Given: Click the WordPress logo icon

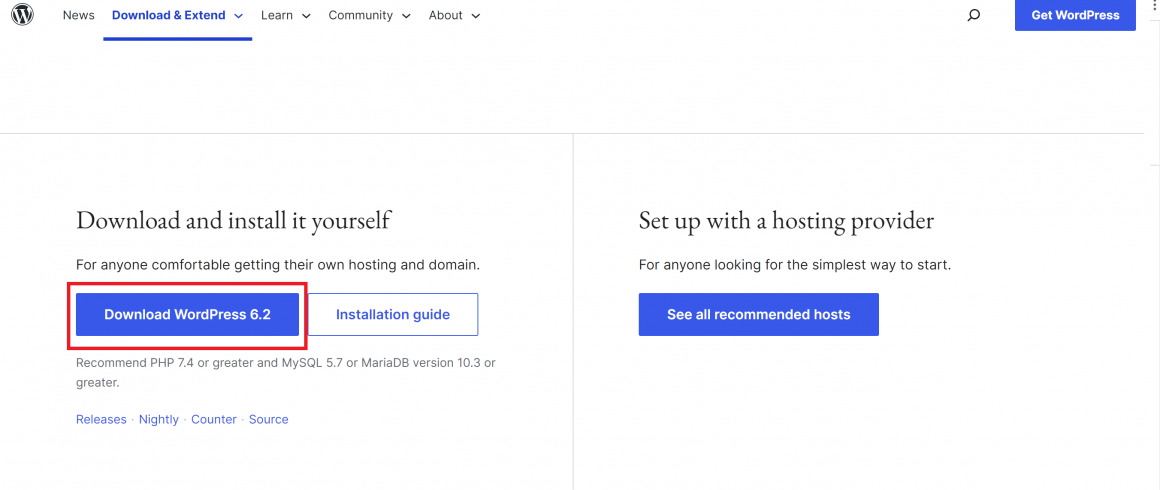Looking at the screenshot, I should [x=22, y=15].
